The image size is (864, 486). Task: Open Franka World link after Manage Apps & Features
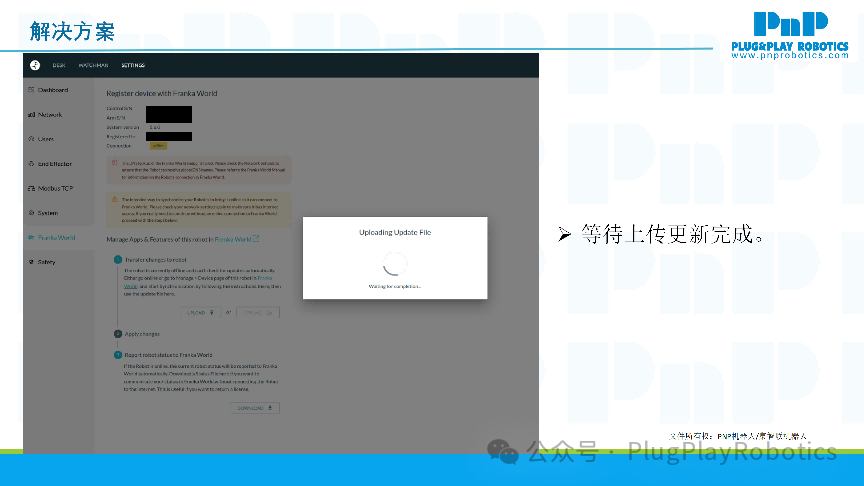pos(236,239)
